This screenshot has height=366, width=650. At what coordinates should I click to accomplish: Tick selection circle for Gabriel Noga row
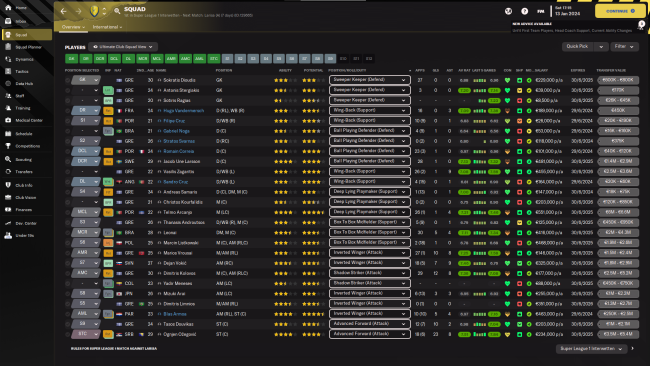click(68, 131)
